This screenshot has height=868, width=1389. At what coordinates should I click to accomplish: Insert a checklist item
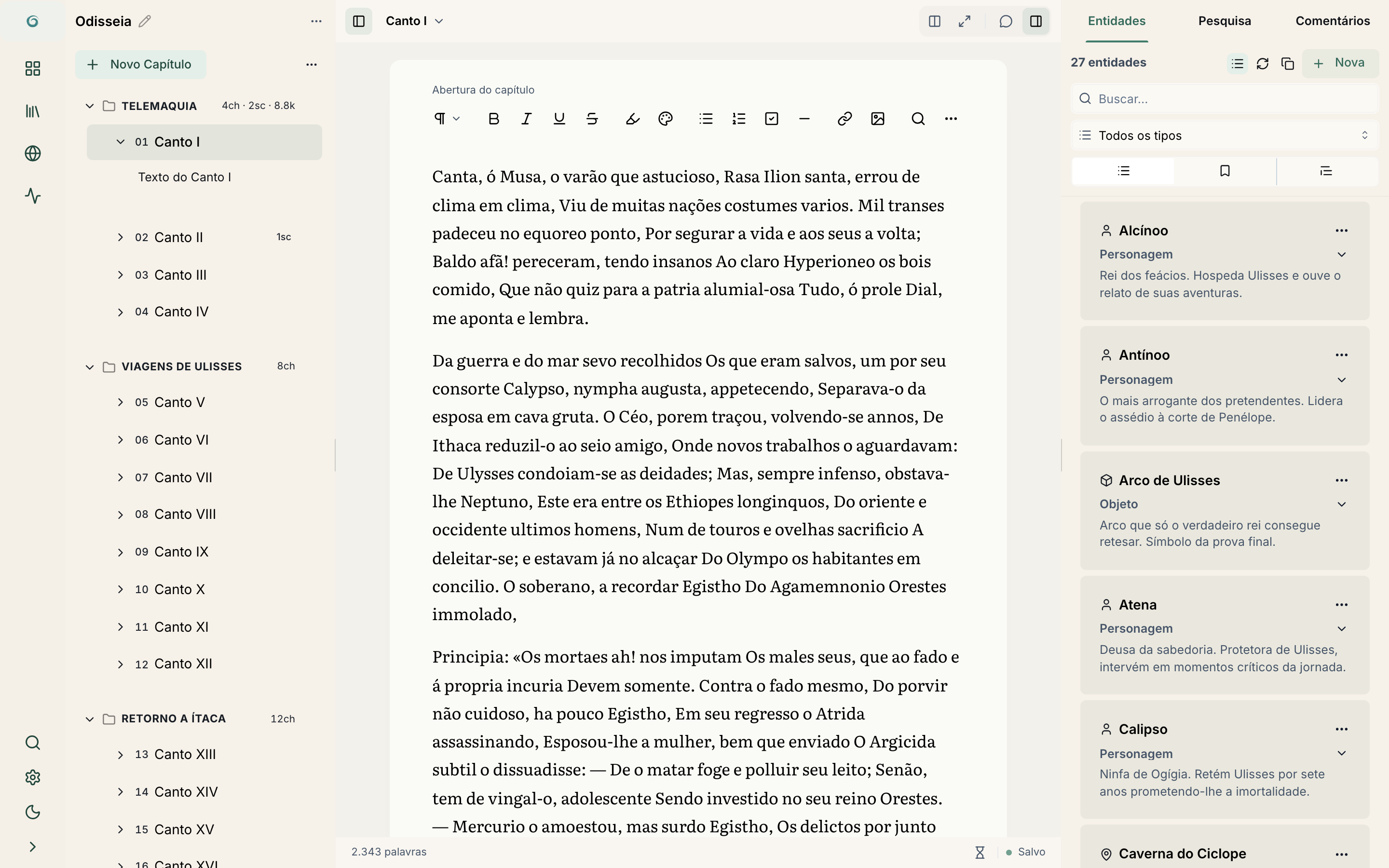pos(771,119)
